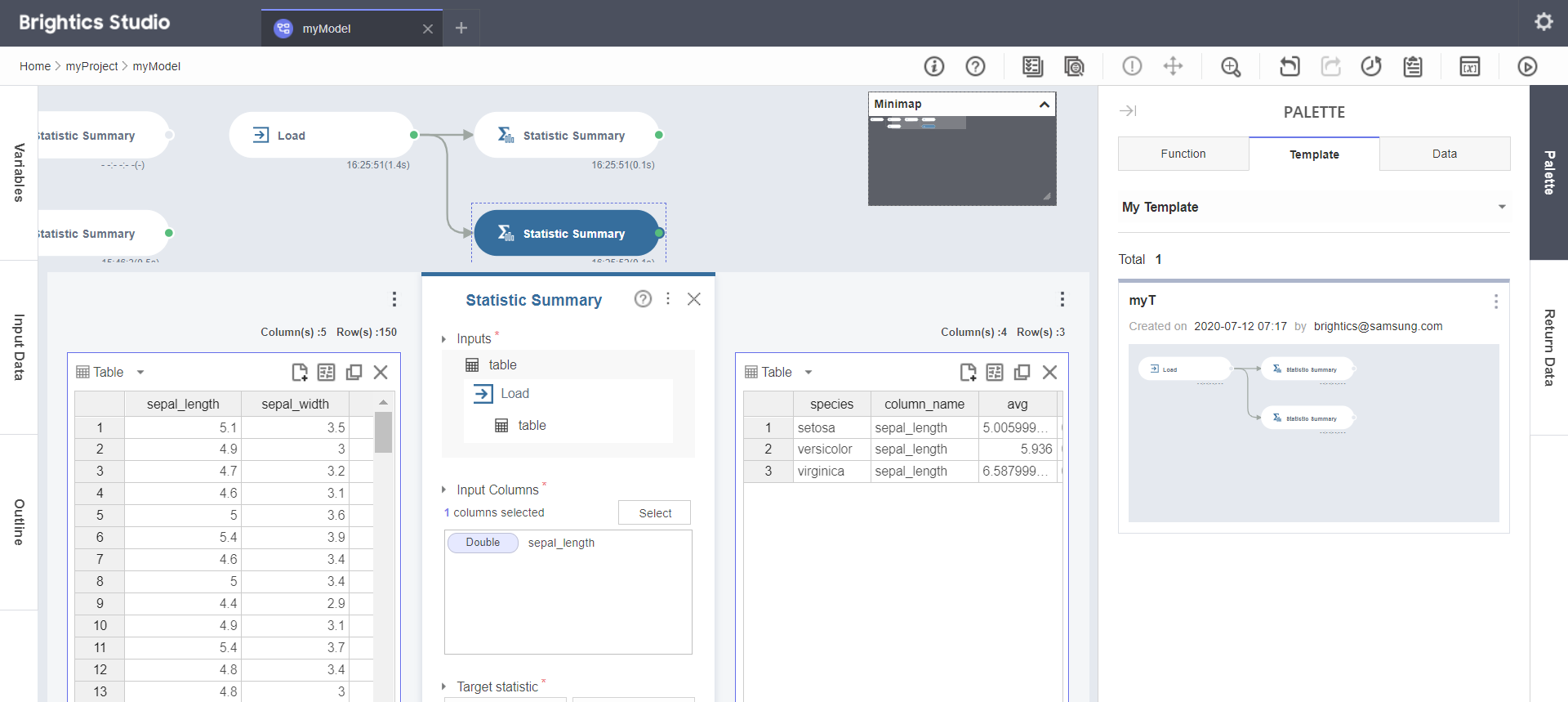The width and height of the screenshot is (1568, 702).
Task: Switch to the Template palette tab
Action: click(1314, 154)
